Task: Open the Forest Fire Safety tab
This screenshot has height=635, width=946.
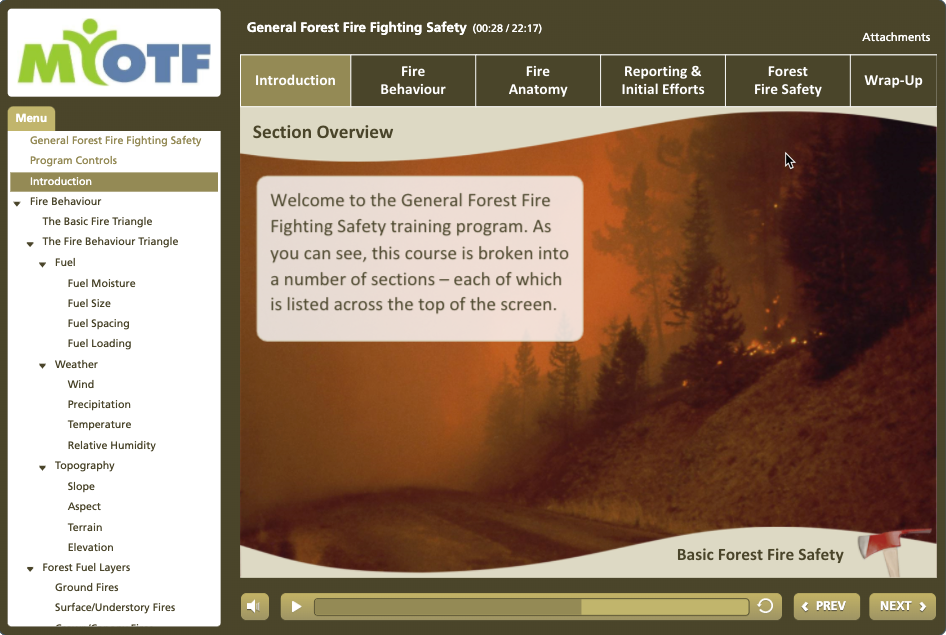Action: tap(787, 80)
